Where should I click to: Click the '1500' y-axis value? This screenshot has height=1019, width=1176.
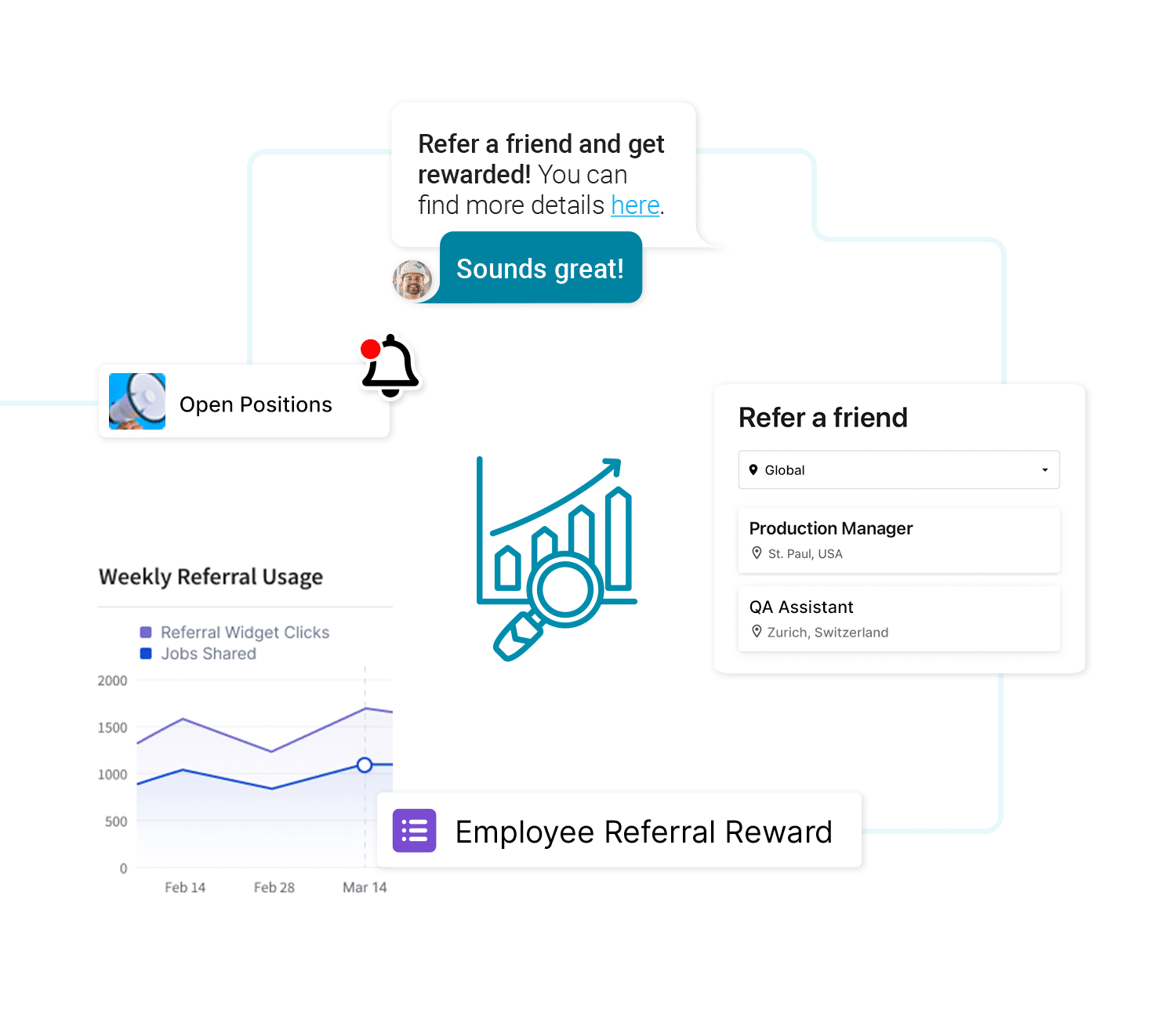coord(112,727)
